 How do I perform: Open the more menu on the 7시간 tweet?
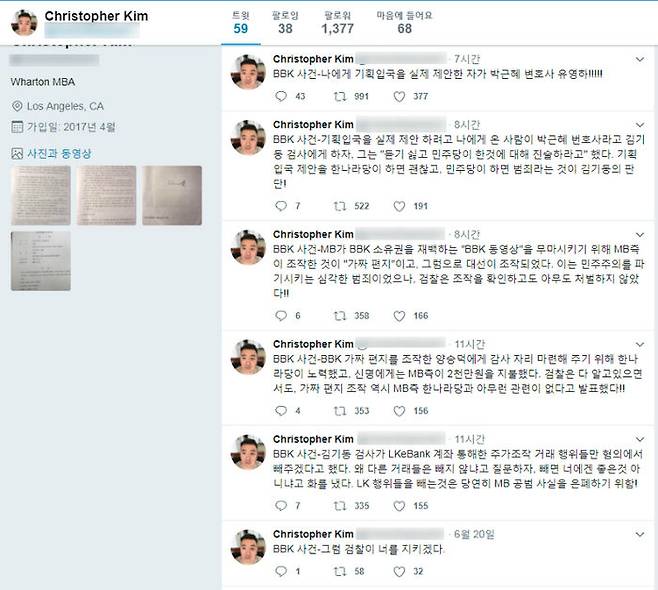(640, 60)
